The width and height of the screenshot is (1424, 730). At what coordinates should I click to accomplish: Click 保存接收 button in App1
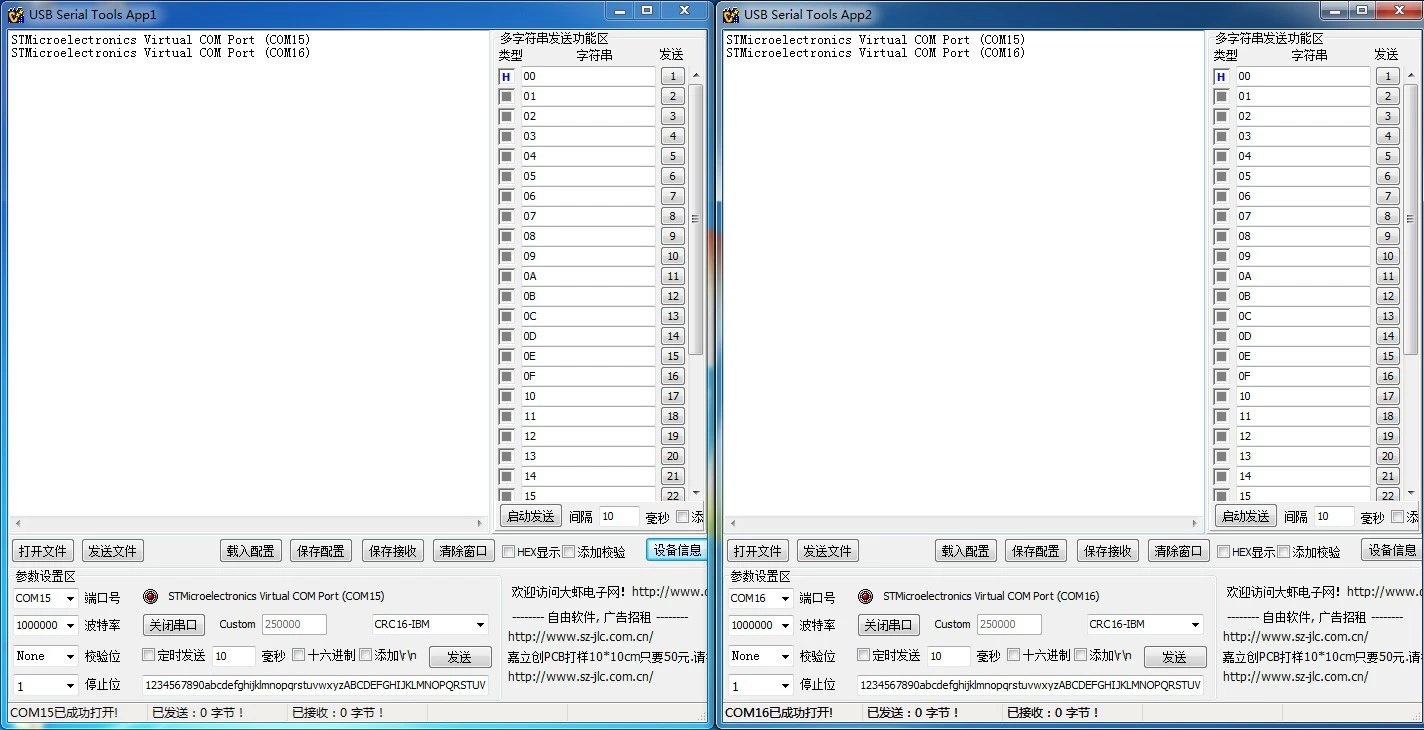(393, 551)
